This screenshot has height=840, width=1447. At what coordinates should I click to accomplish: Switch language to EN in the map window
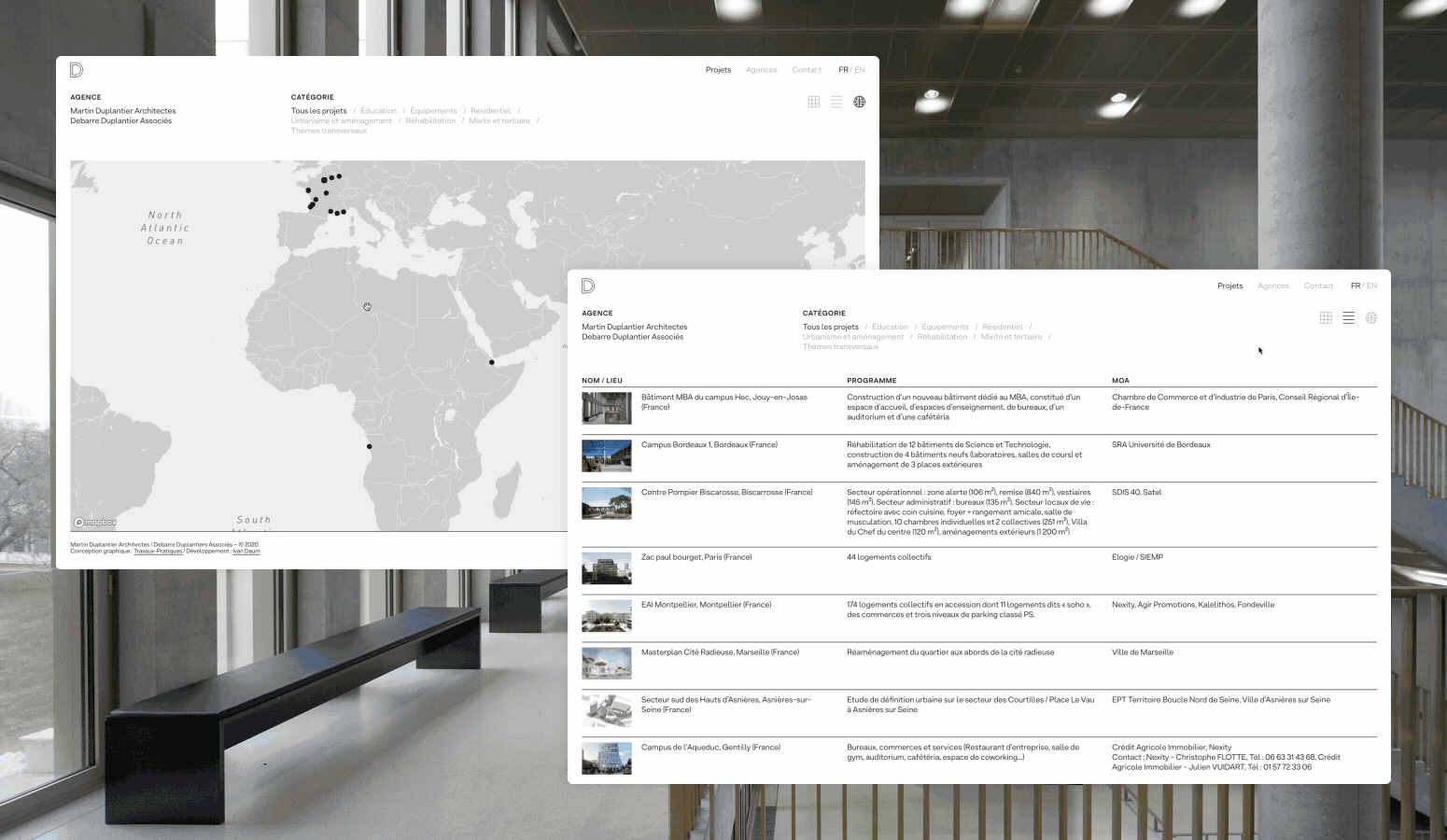(860, 70)
